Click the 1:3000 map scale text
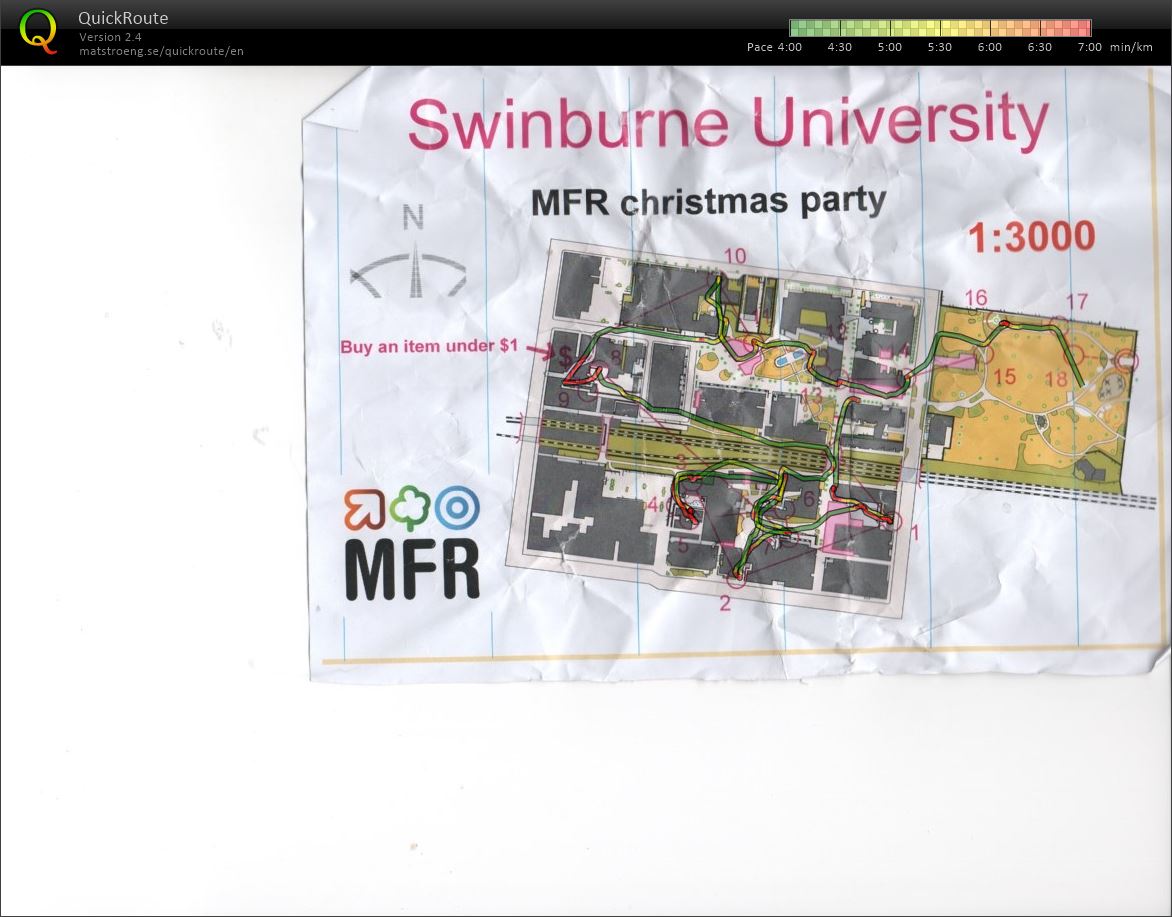This screenshot has width=1172, height=917. coord(1031,238)
